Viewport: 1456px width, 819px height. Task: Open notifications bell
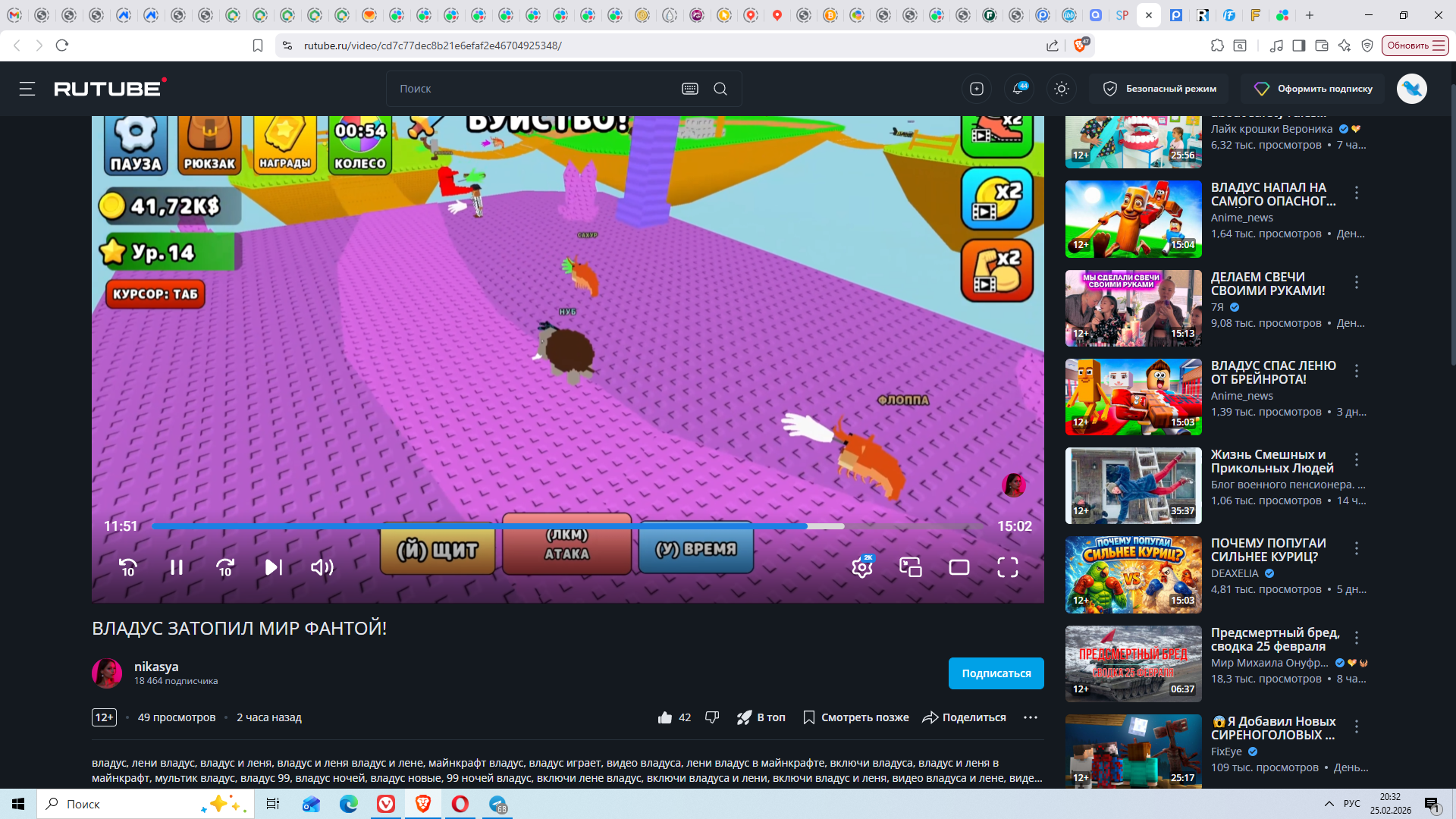1018,89
